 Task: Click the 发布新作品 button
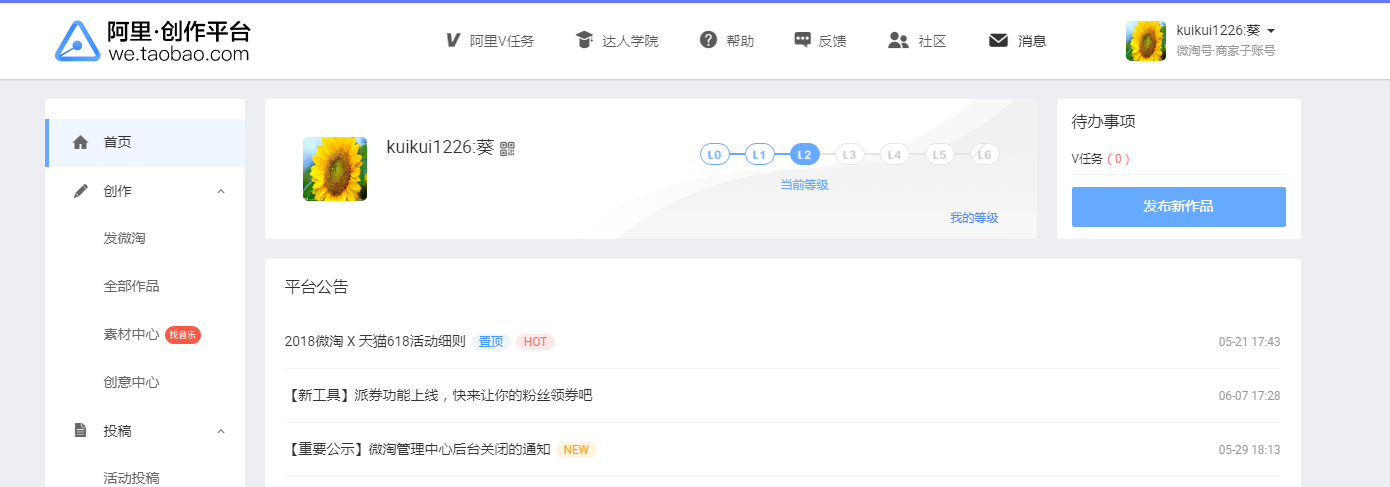1179,207
